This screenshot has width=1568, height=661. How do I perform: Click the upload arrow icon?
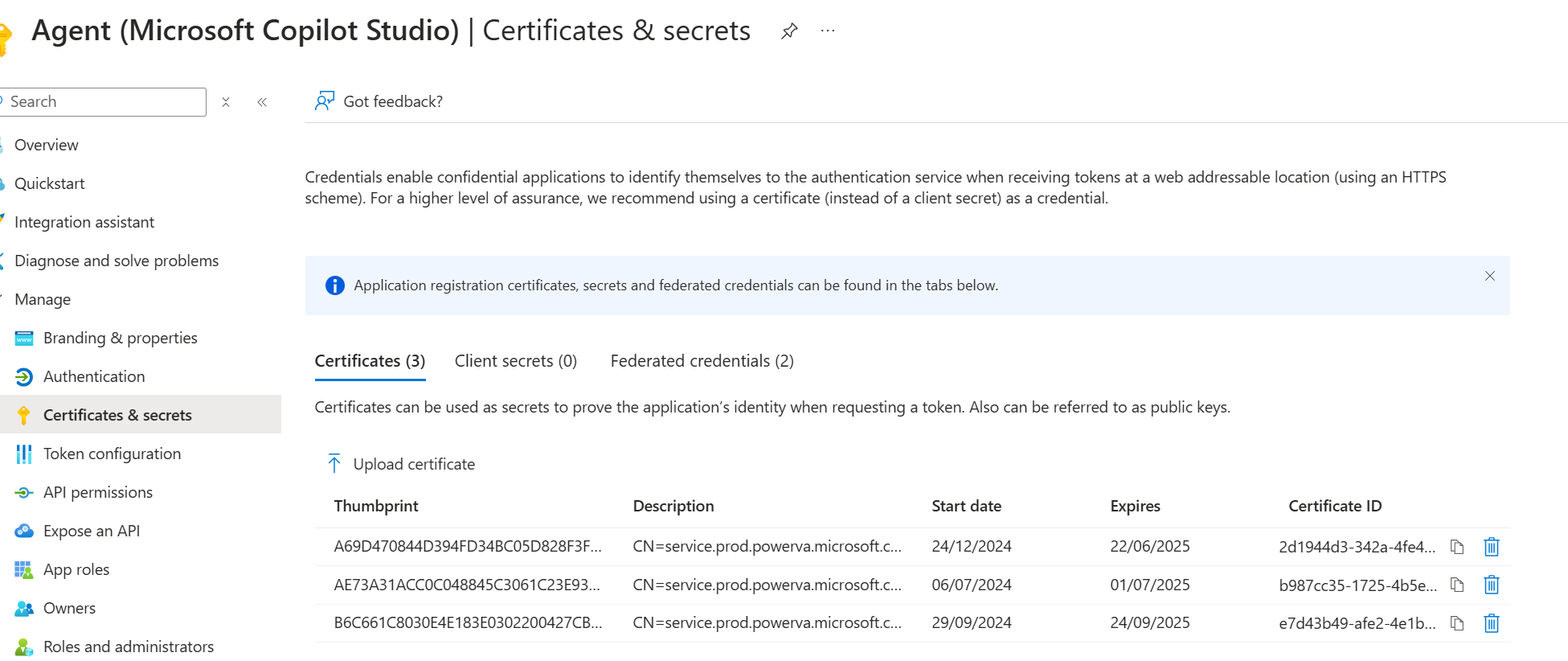coord(334,463)
